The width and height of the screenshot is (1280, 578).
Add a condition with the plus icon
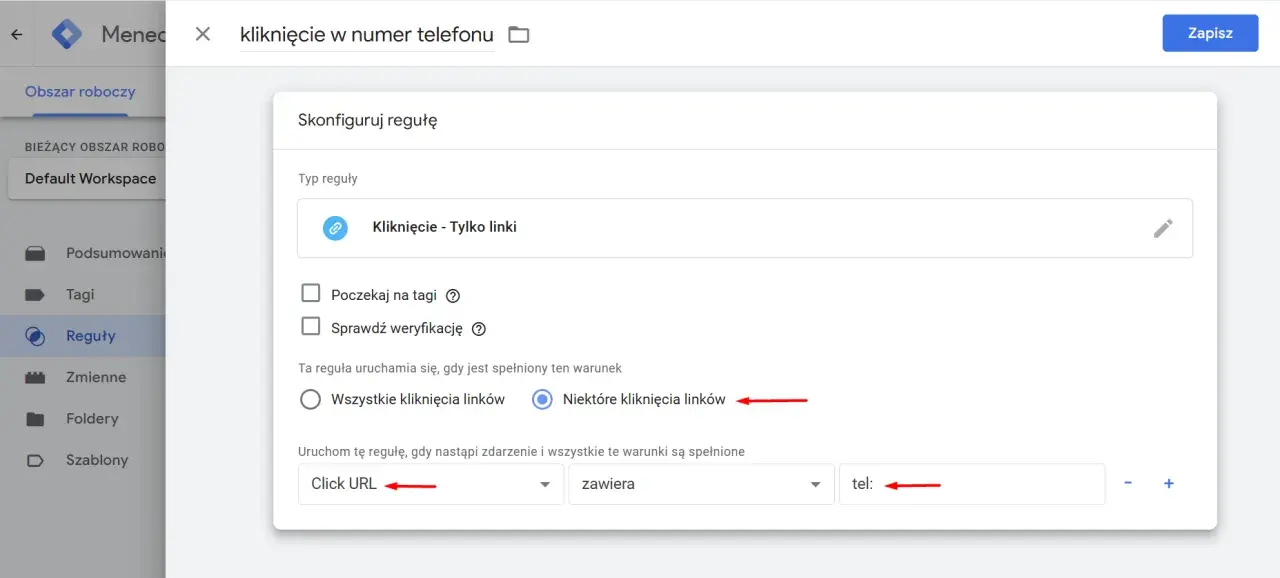click(x=1168, y=484)
